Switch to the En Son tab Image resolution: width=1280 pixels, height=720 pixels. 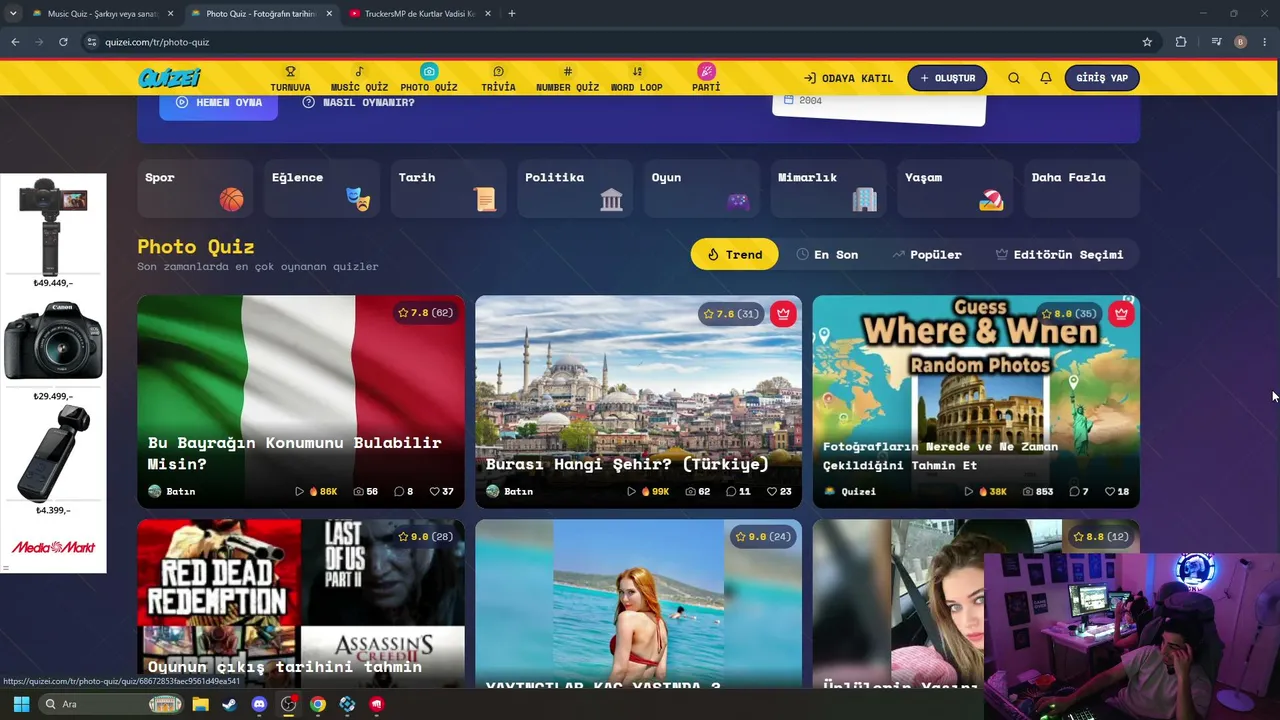tap(827, 254)
